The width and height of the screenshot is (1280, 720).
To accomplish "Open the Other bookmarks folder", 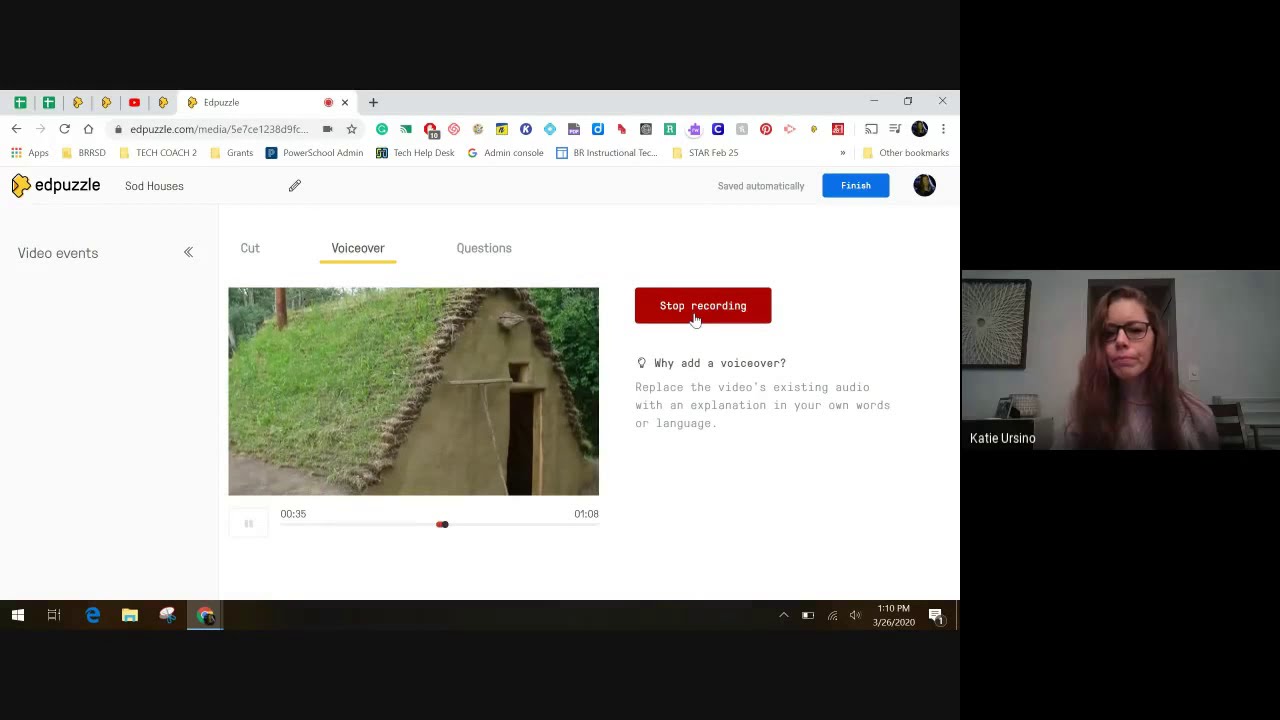I will (906, 153).
